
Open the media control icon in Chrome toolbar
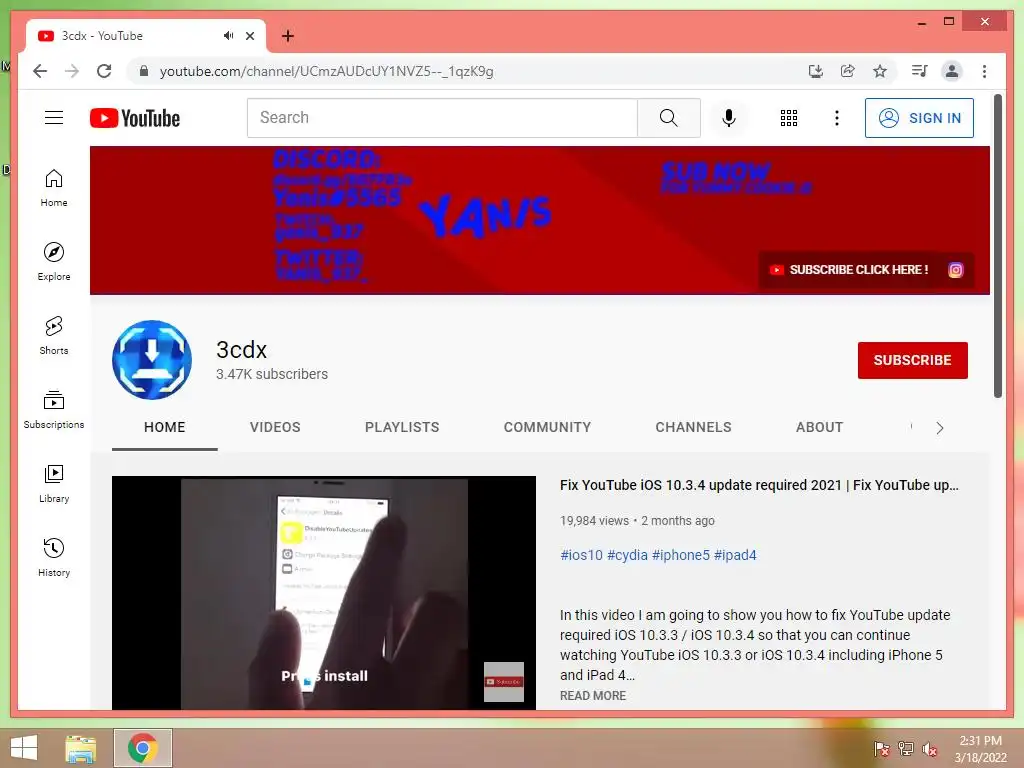[920, 71]
